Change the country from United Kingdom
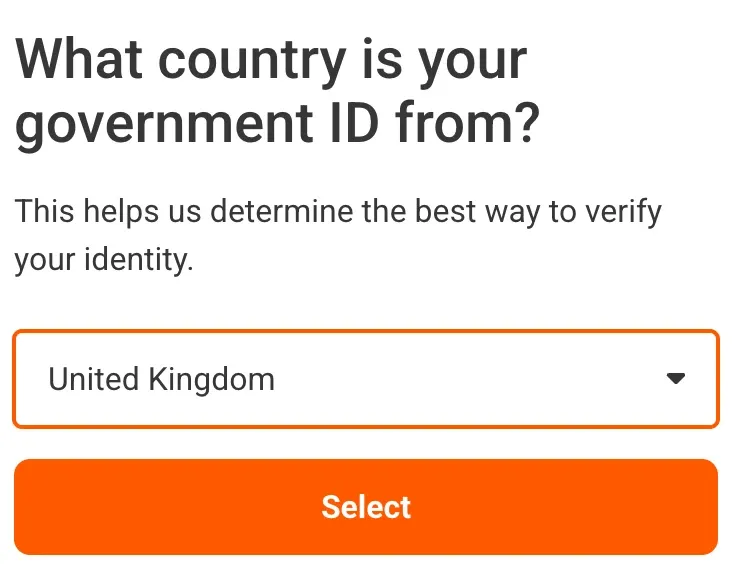 tap(366, 379)
